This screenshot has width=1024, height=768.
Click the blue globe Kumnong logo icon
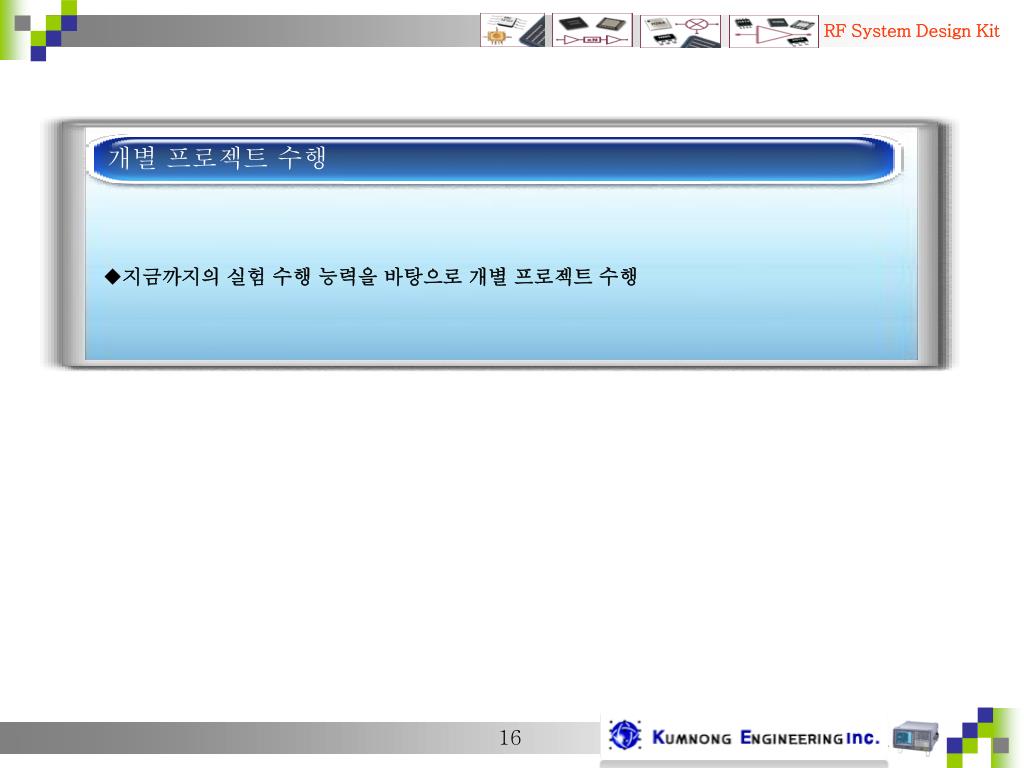tap(625, 735)
